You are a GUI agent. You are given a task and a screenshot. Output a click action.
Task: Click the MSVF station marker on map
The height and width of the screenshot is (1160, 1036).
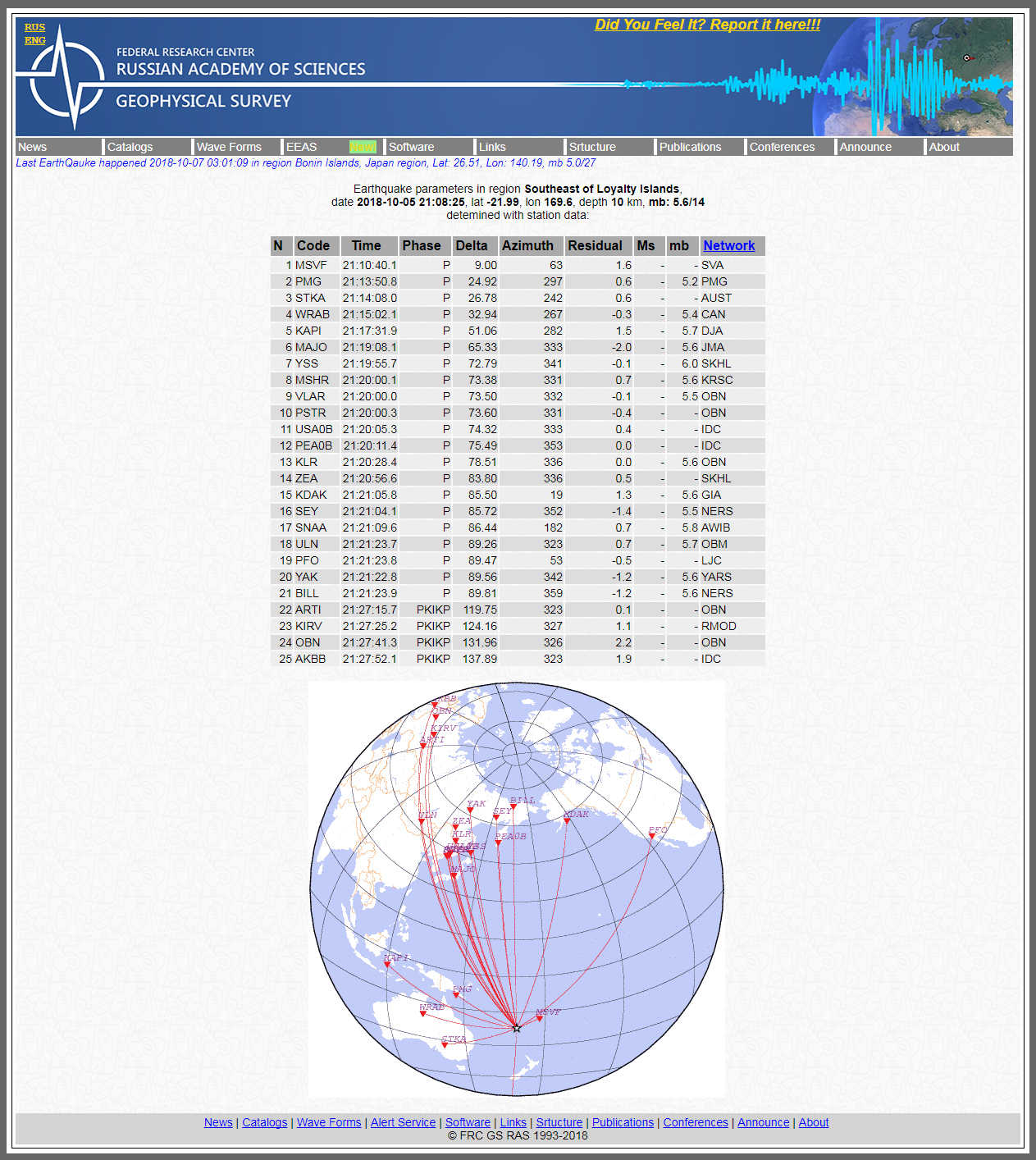click(540, 1018)
